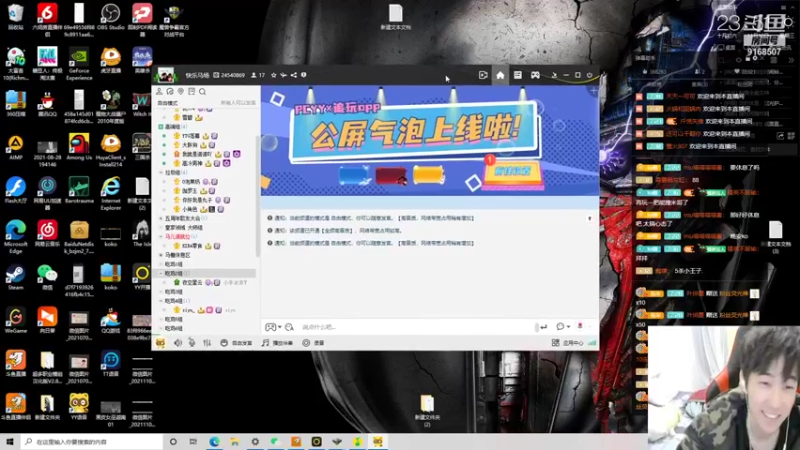Click the 自由发言 button
The image size is (800, 450).
pyautogui.click(x=236, y=343)
